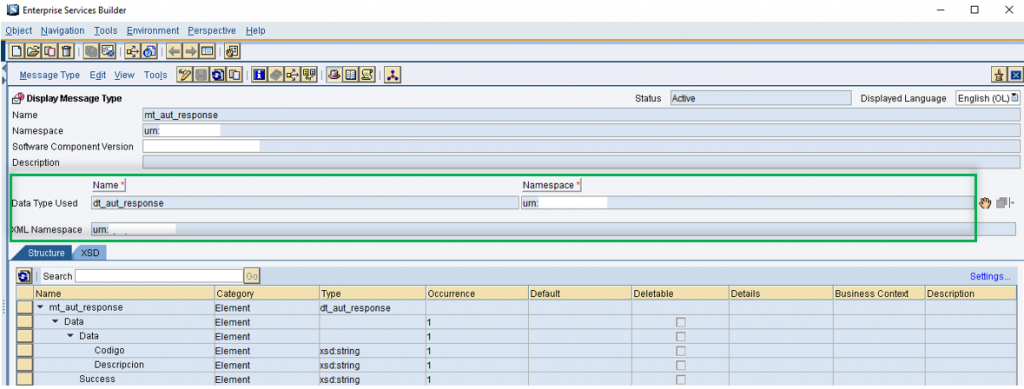Click the New object icon in main toolbar
Viewport: 1024px width, 389px height.
[x=17, y=51]
